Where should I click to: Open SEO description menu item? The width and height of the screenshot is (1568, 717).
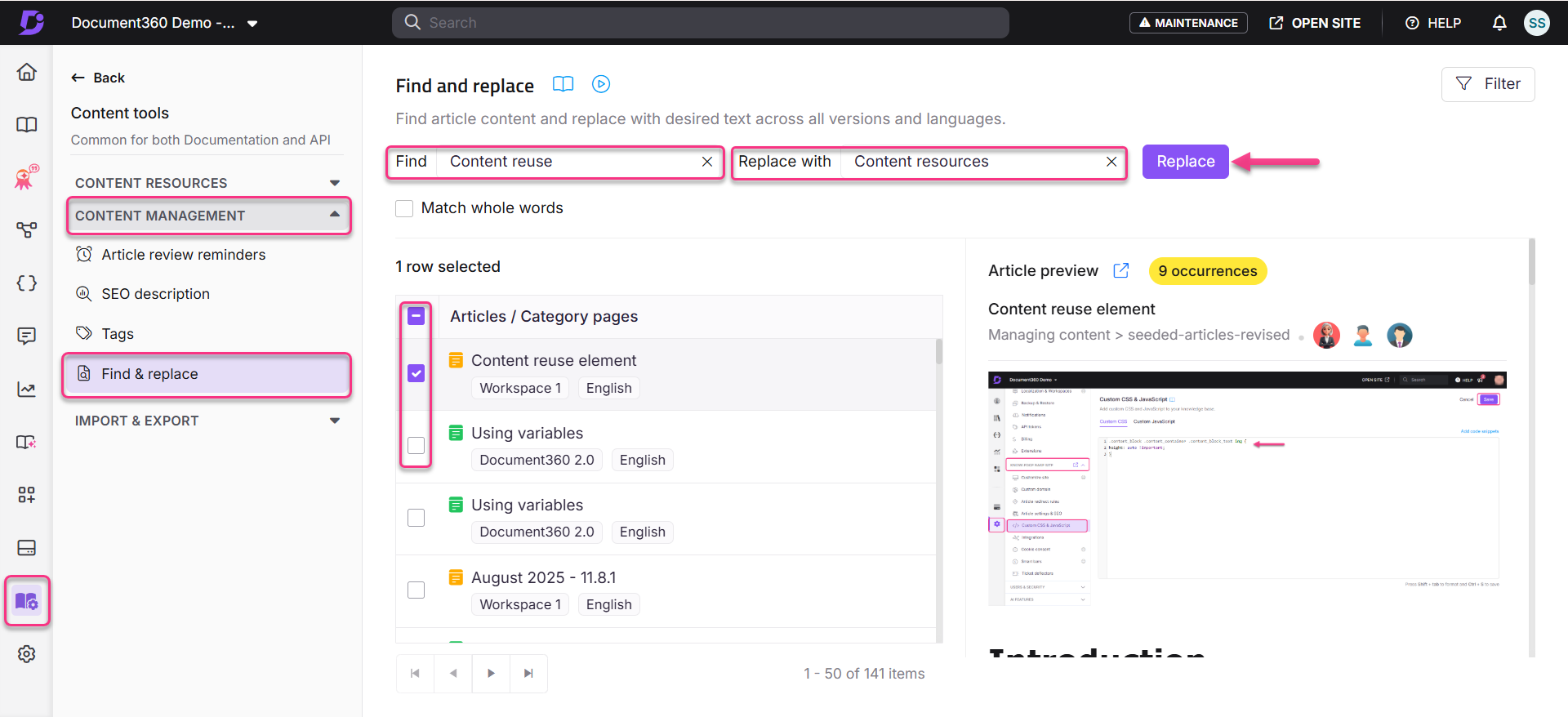(x=155, y=294)
